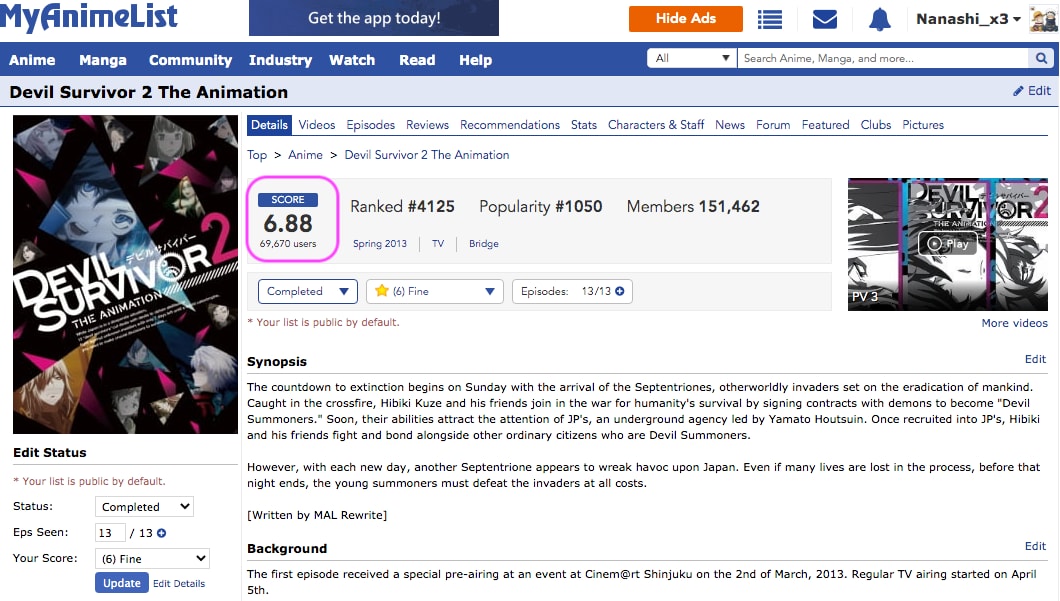Open the messages envelope icon
Image resolution: width=1060 pixels, height=601 pixels.
[825, 19]
